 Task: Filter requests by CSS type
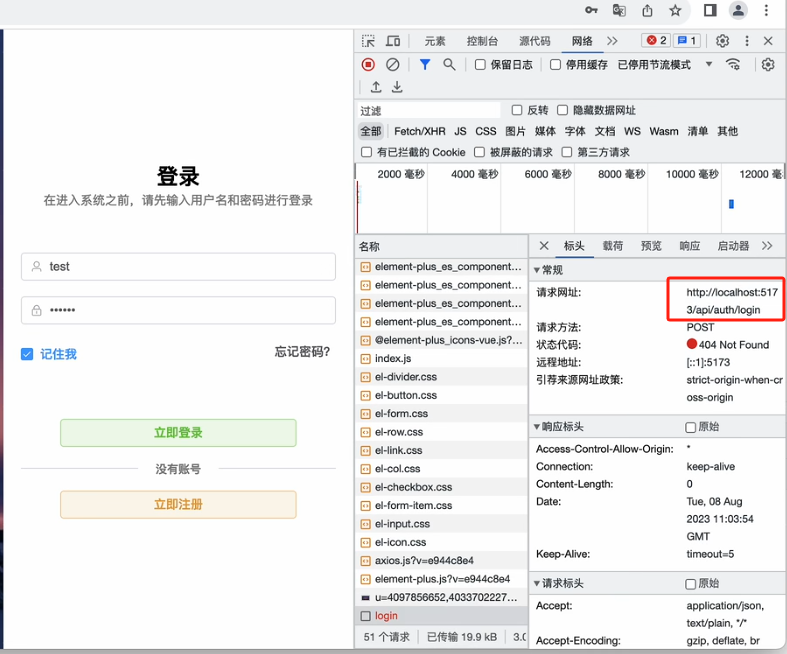click(485, 131)
